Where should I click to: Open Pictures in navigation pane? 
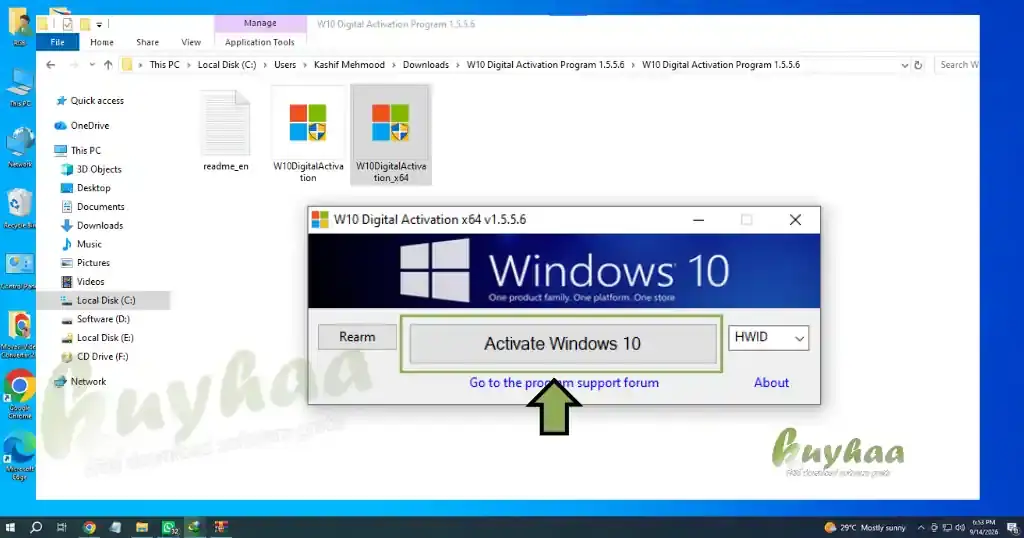[85, 262]
